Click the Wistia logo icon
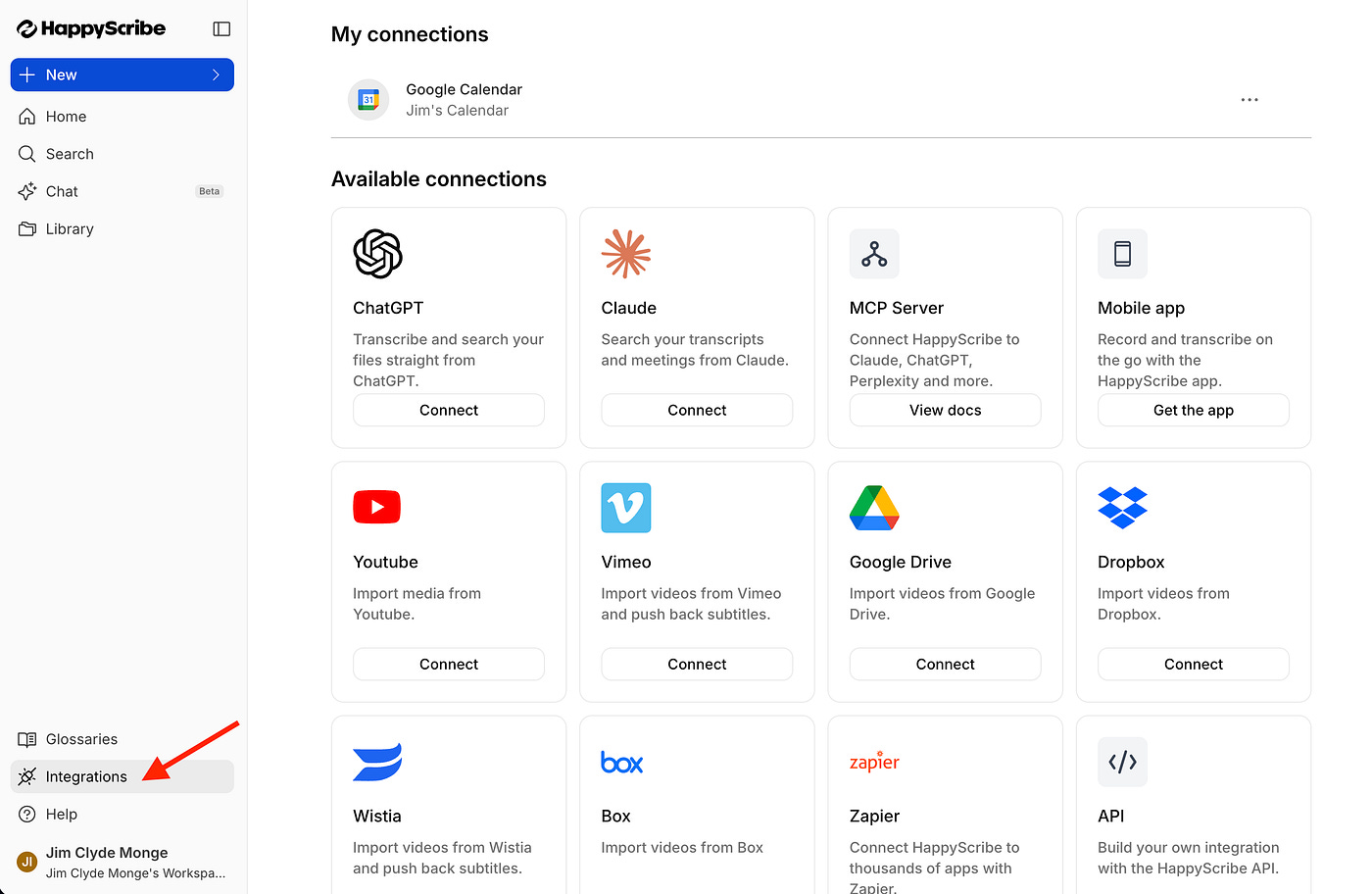 coord(377,762)
